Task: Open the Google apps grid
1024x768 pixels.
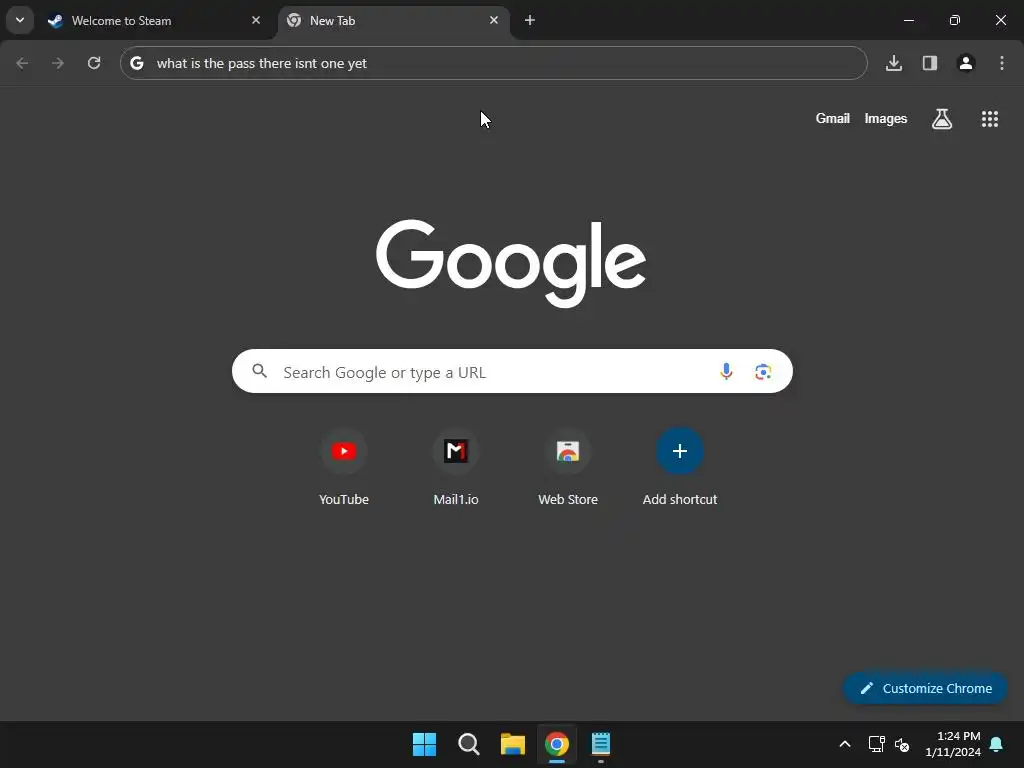Action: [x=990, y=118]
